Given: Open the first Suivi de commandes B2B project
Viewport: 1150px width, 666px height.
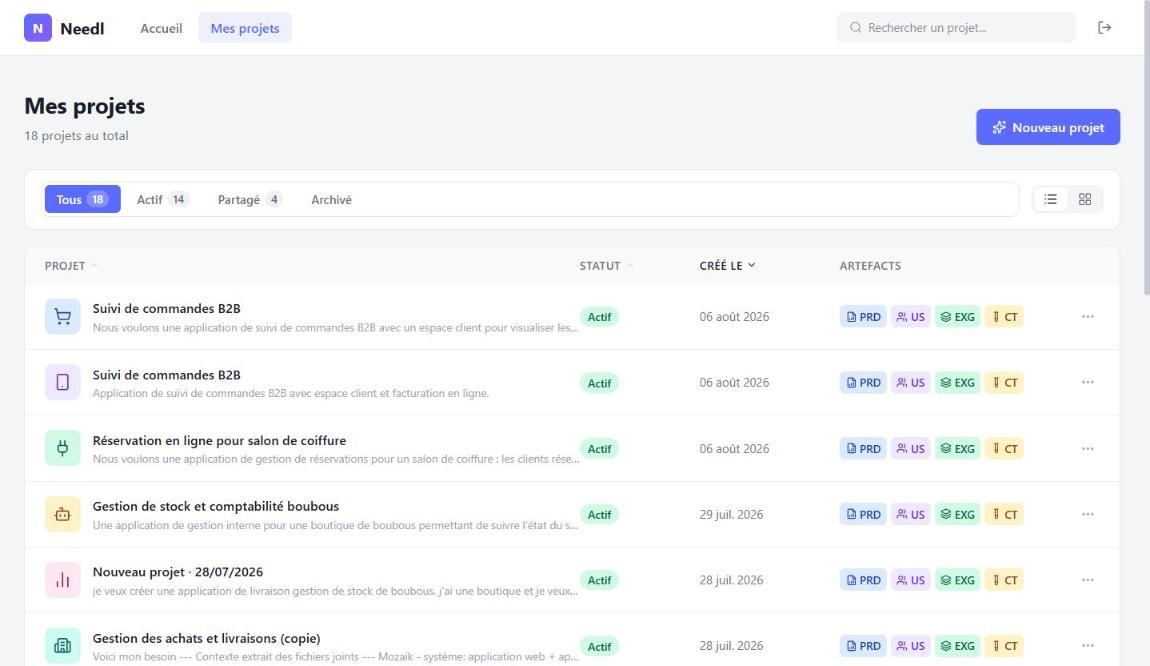Looking at the screenshot, I should point(166,309).
